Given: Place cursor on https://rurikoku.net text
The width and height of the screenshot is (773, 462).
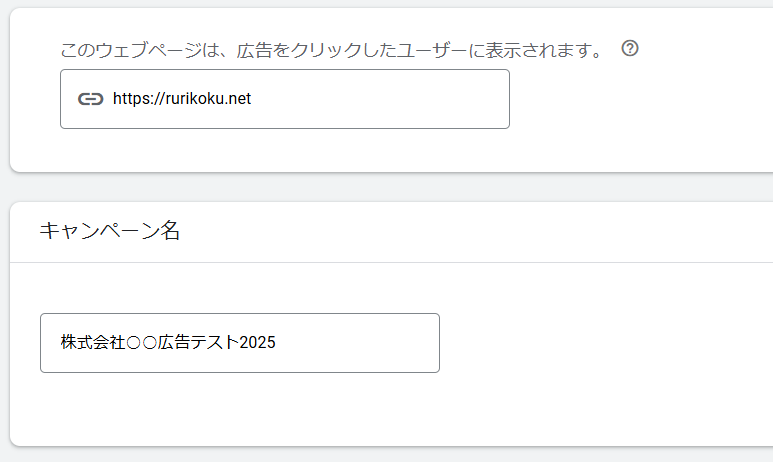Looking at the screenshot, I should [x=182, y=99].
